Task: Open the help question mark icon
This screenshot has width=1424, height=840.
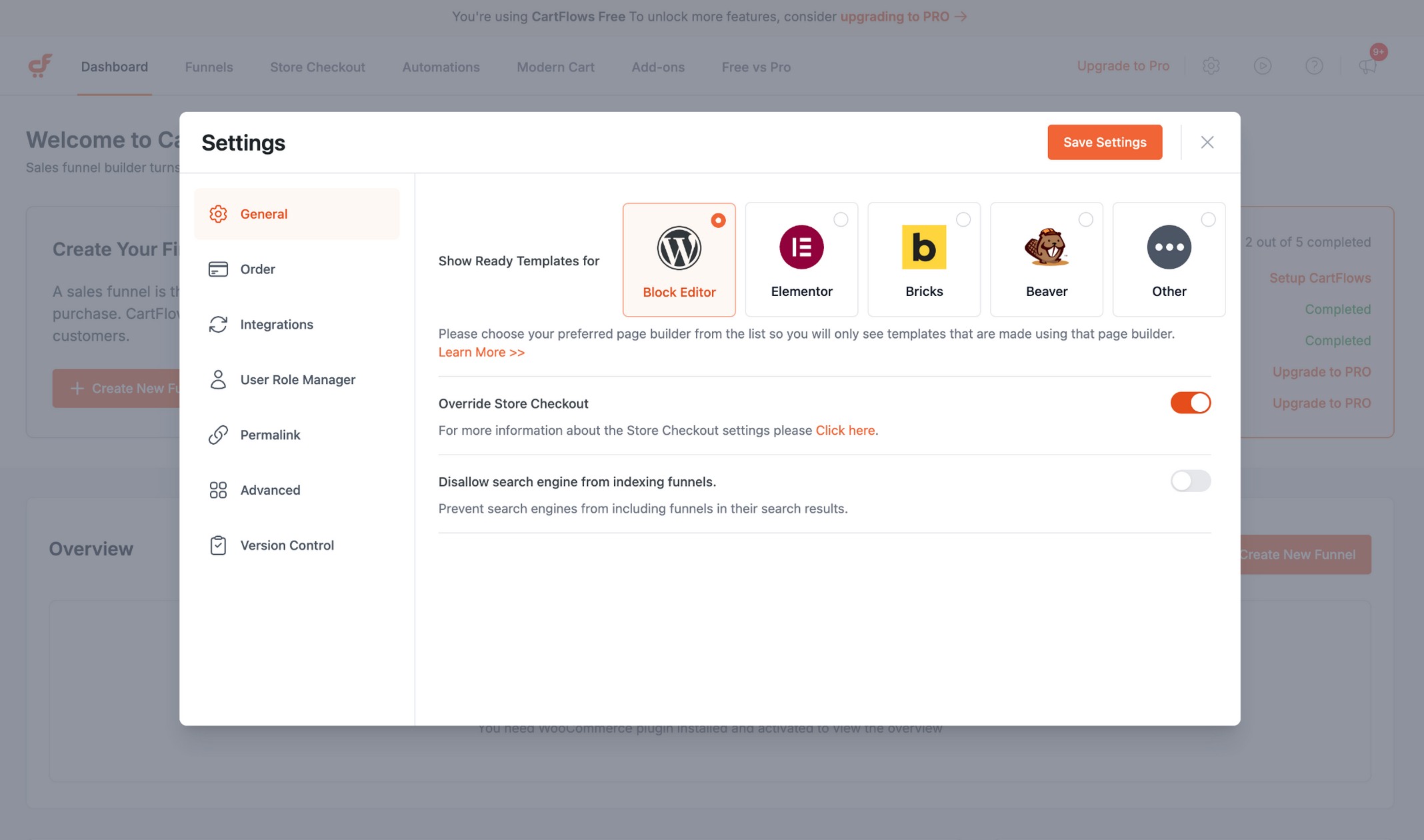Action: [1314, 66]
